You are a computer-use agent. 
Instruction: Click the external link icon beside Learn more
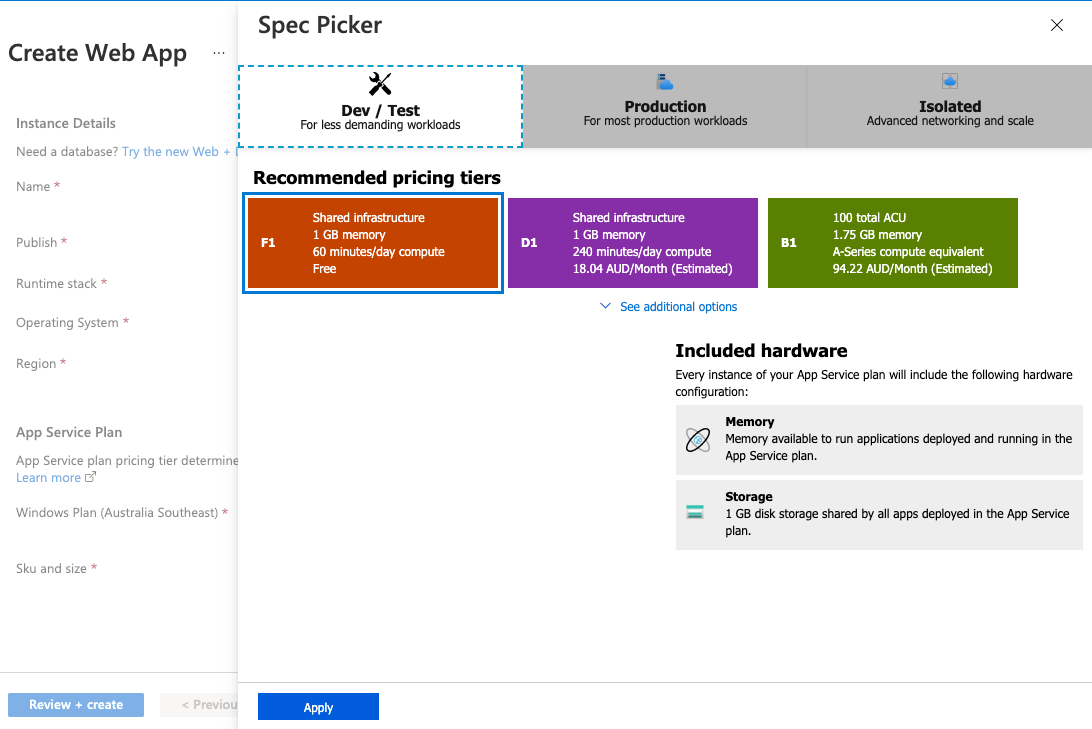tap(90, 477)
